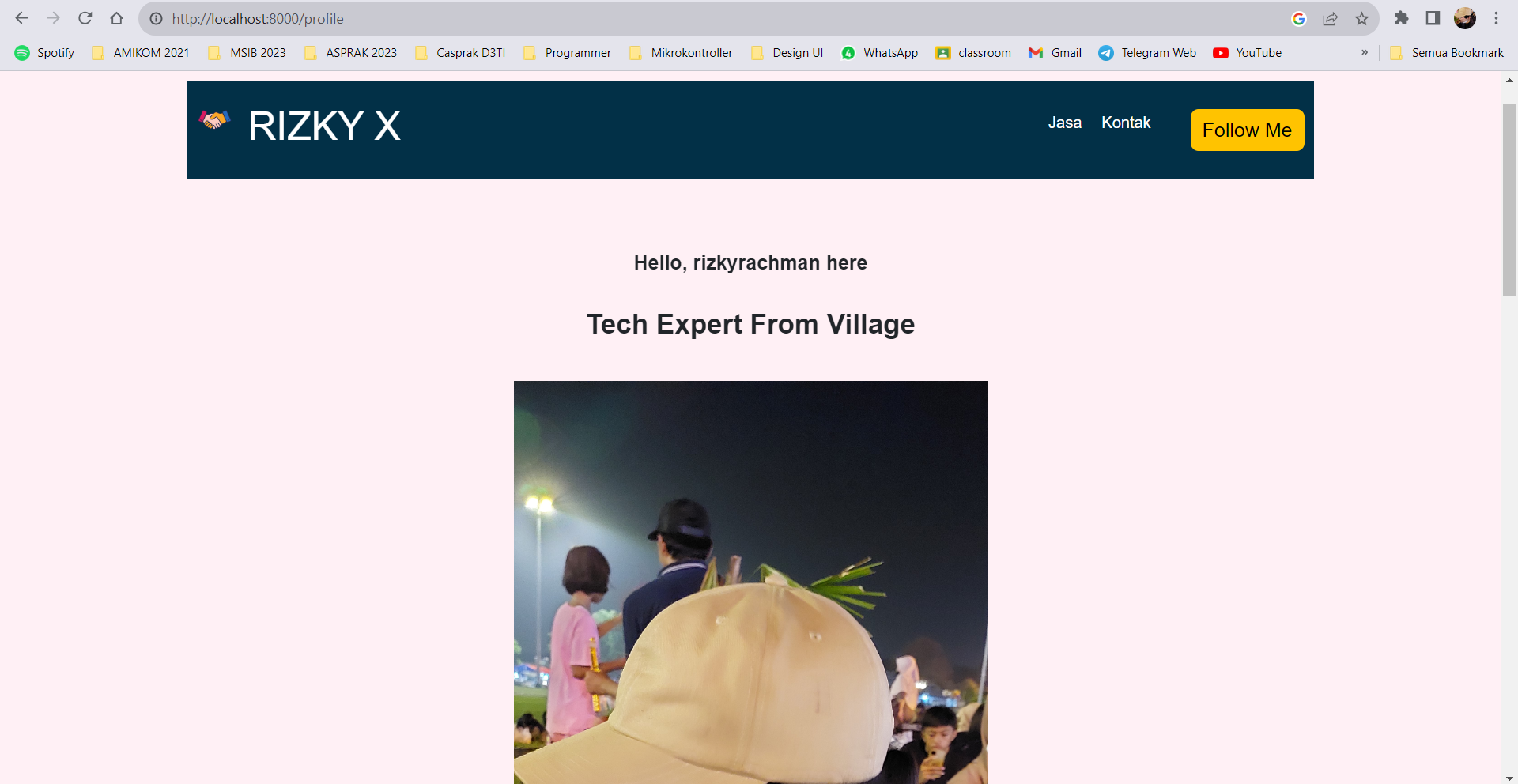This screenshot has height=784, width=1518.
Task: Open the Chrome three-dot menu
Action: pos(1496,18)
